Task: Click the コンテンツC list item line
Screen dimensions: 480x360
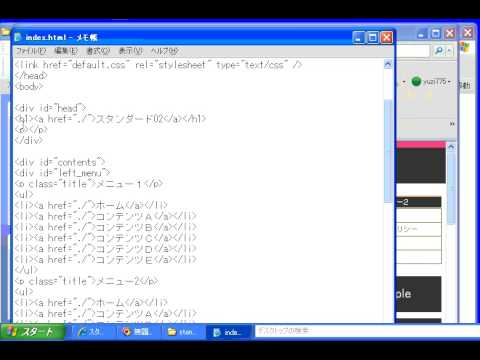Action: point(106,238)
